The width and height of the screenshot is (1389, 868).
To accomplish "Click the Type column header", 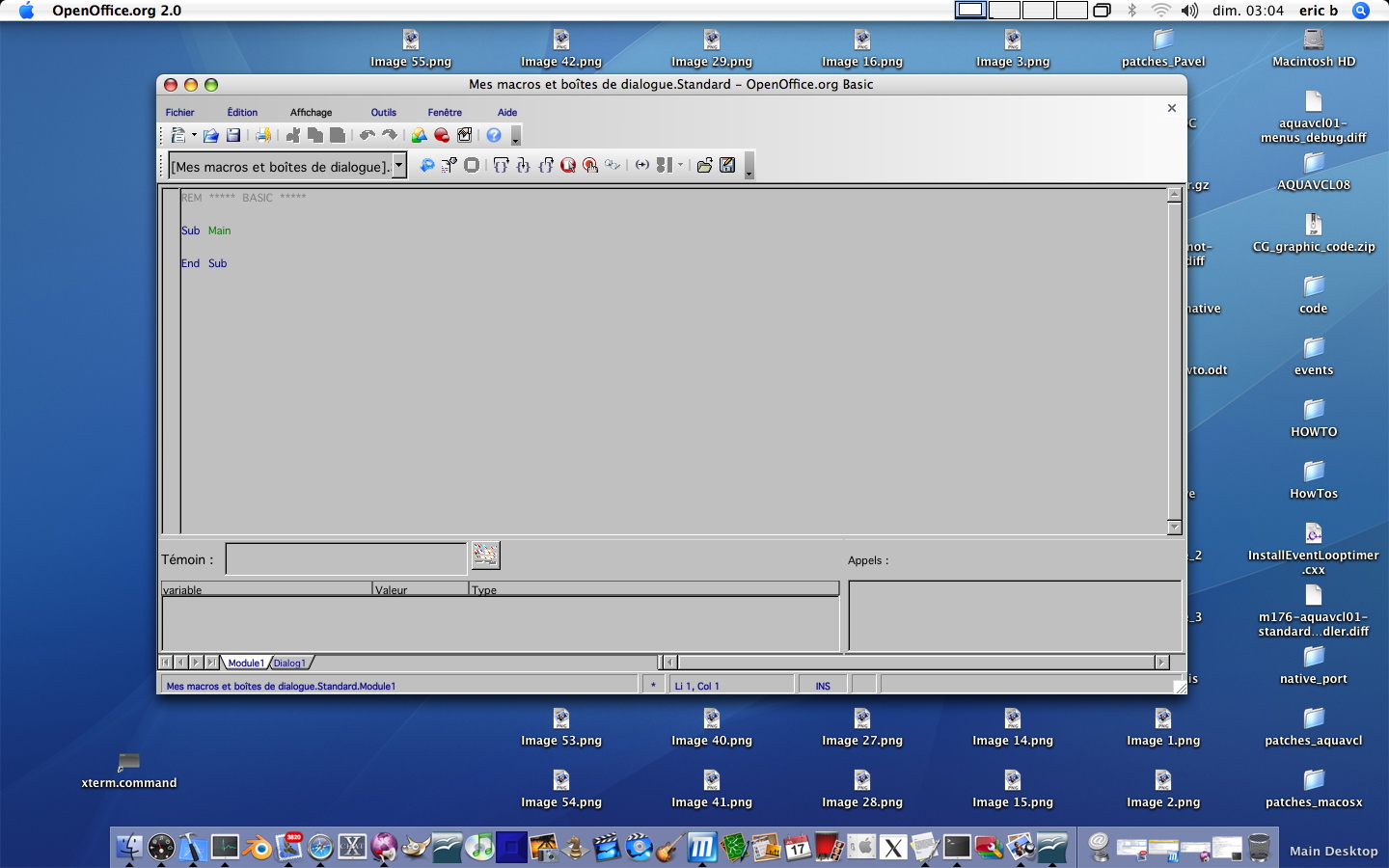I will [654, 589].
